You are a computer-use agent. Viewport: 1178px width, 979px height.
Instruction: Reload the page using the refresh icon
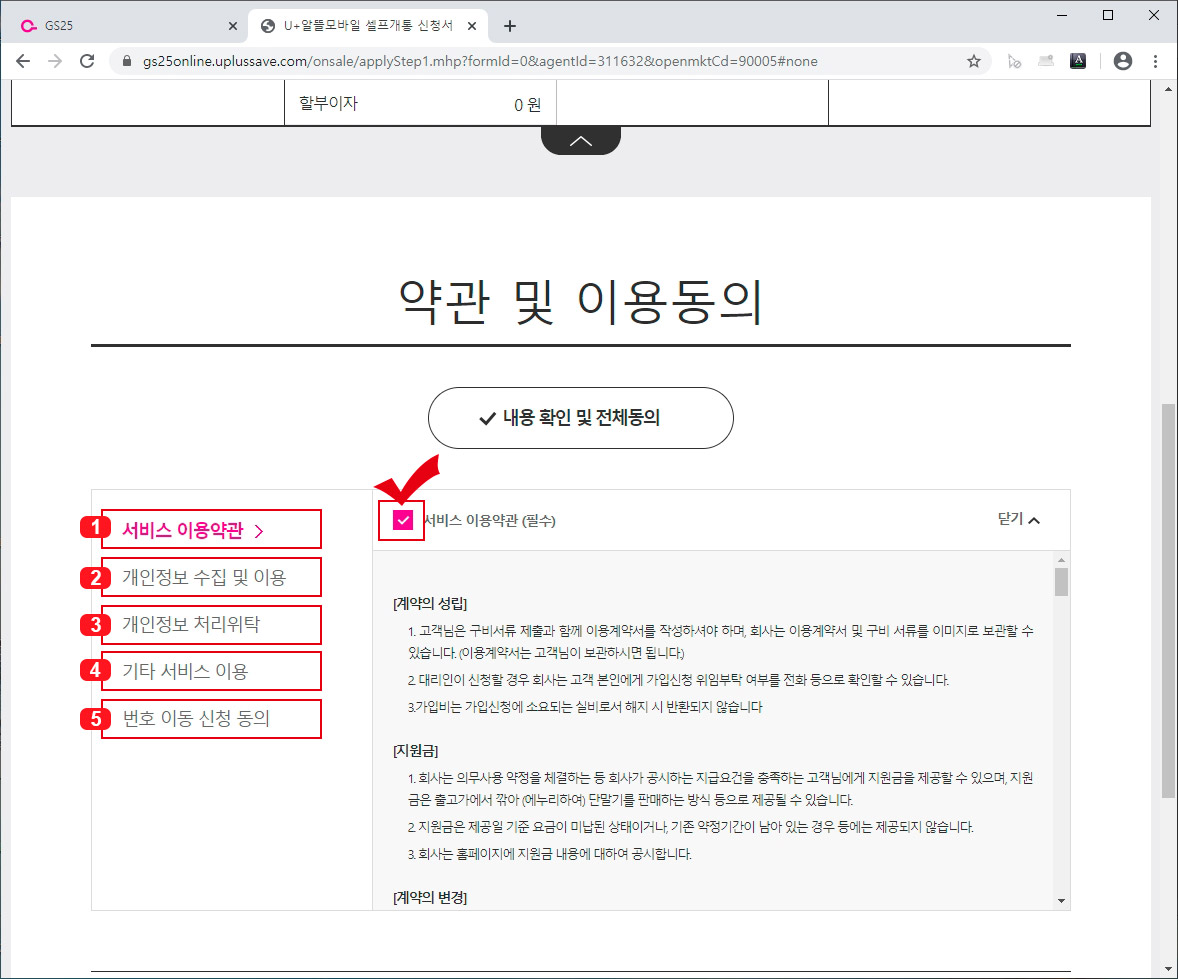(x=87, y=60)
